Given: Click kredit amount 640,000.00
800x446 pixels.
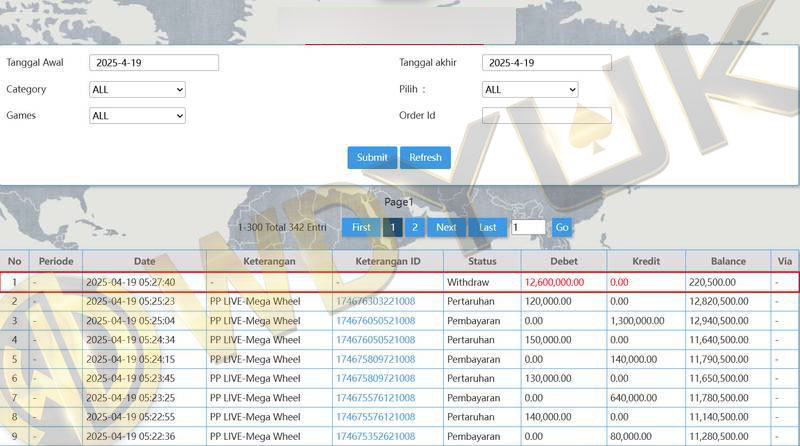Looking at the screenshot, I should pyautogui.click(x=634, y=398).
